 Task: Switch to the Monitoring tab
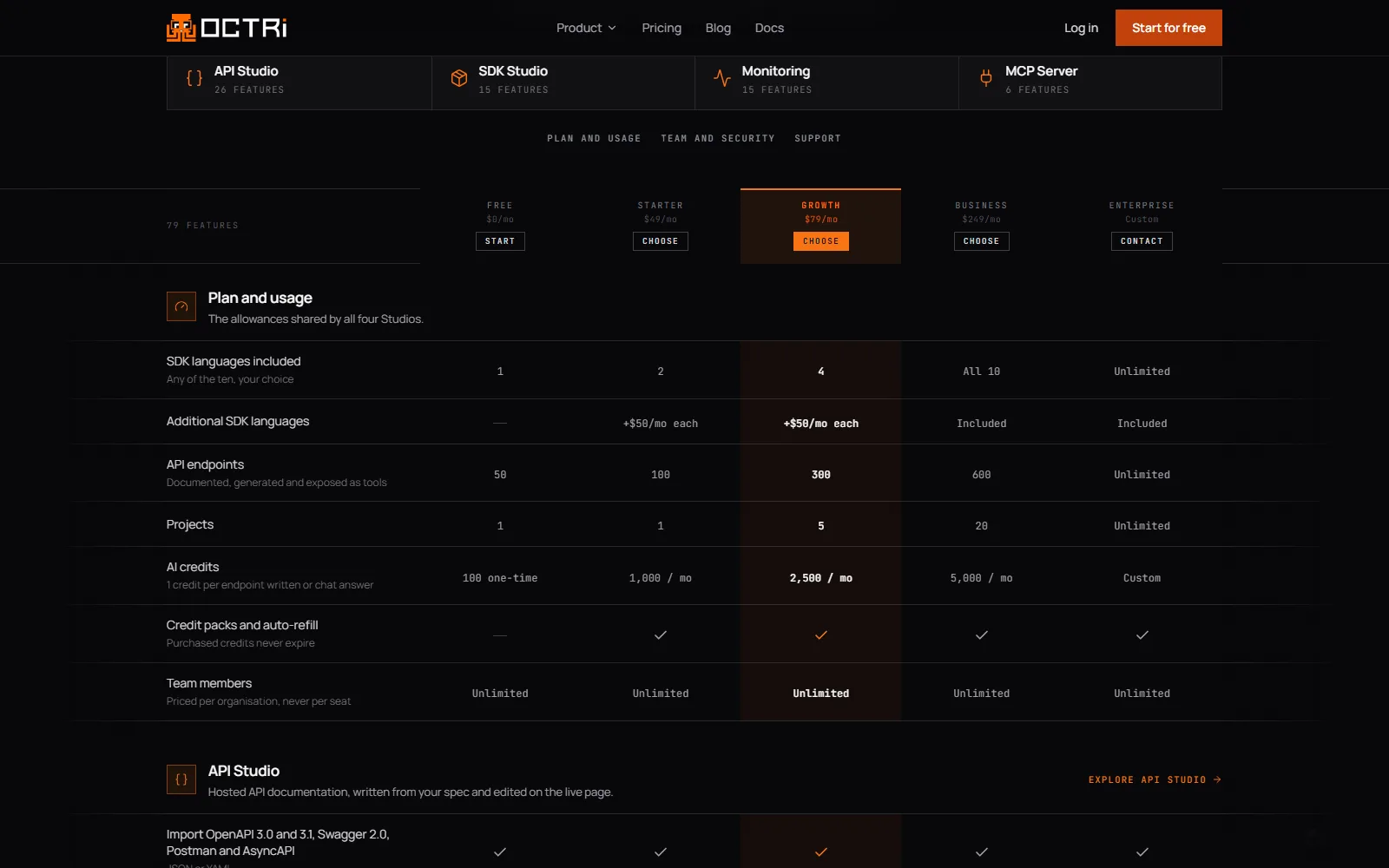click(x=826, y=82)
